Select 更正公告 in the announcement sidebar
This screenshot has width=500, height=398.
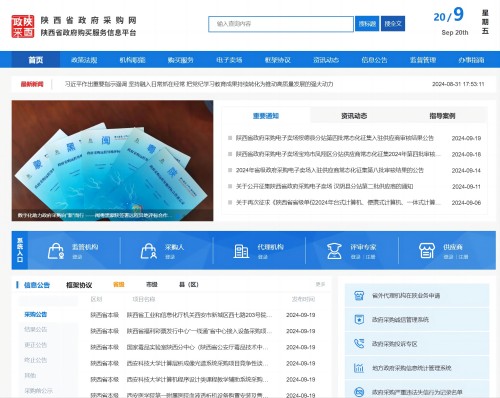tap(35, 345)
